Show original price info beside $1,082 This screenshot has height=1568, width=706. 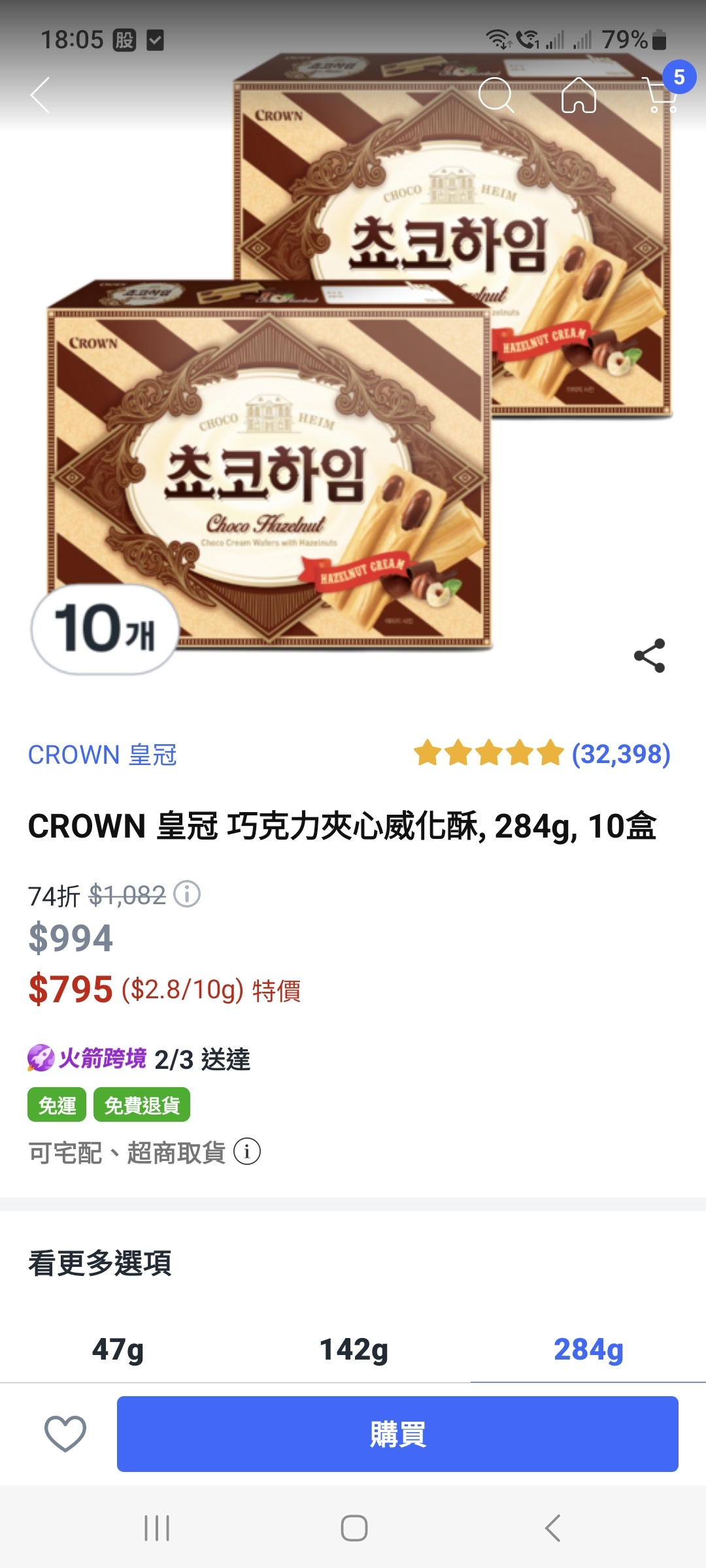[187, 894]
